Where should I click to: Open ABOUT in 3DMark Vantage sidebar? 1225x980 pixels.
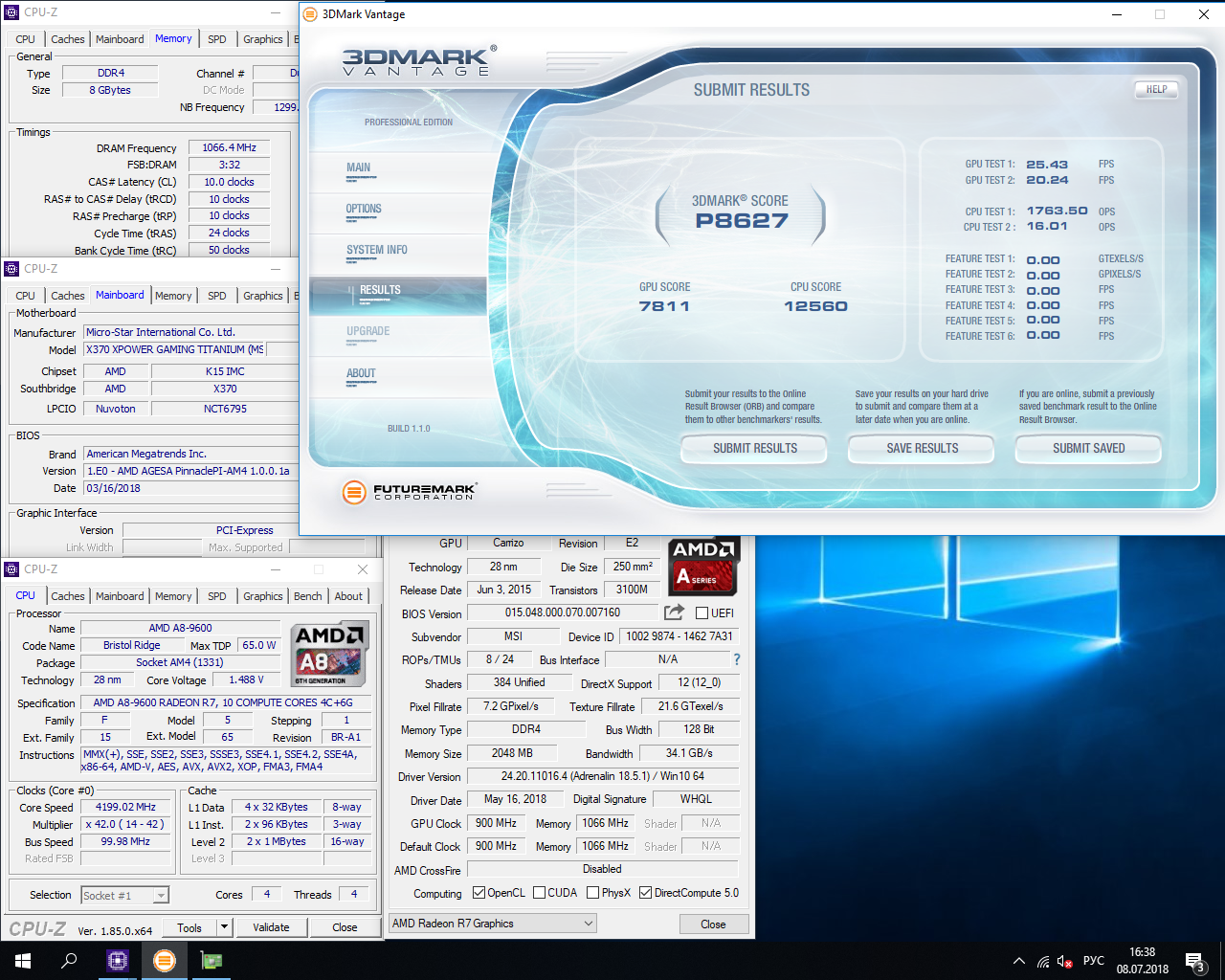tap(361, 373)
